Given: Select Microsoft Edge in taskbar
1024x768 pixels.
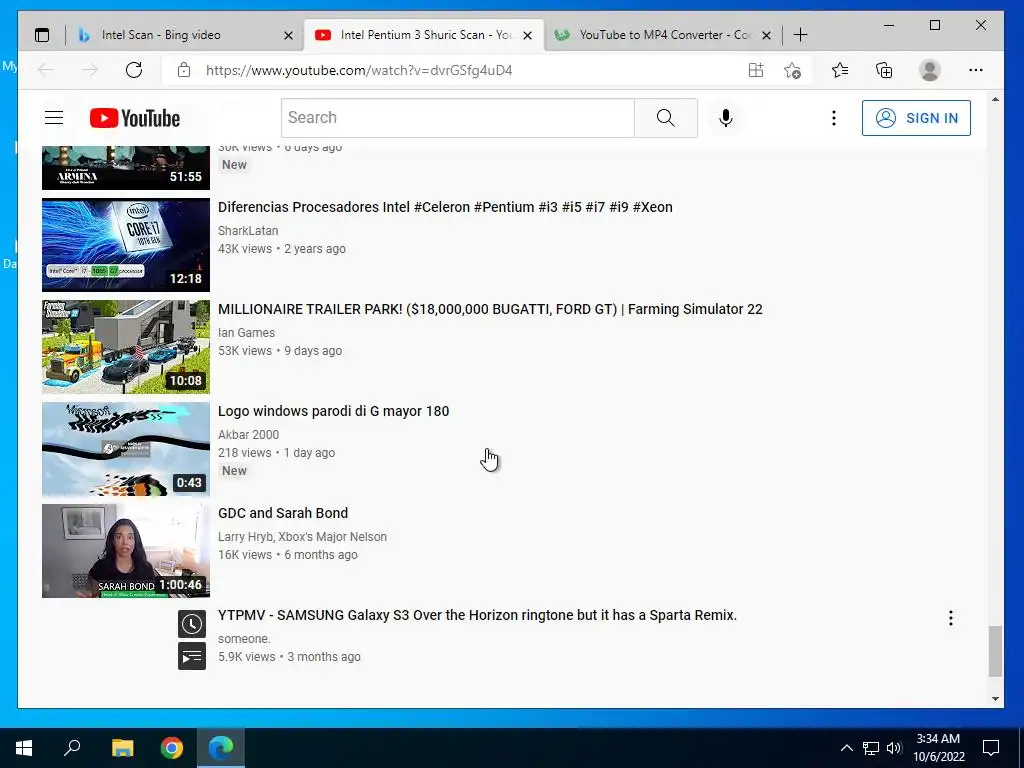Looking at the screenshot, I should pyautogui.click(x=221, y=748).
